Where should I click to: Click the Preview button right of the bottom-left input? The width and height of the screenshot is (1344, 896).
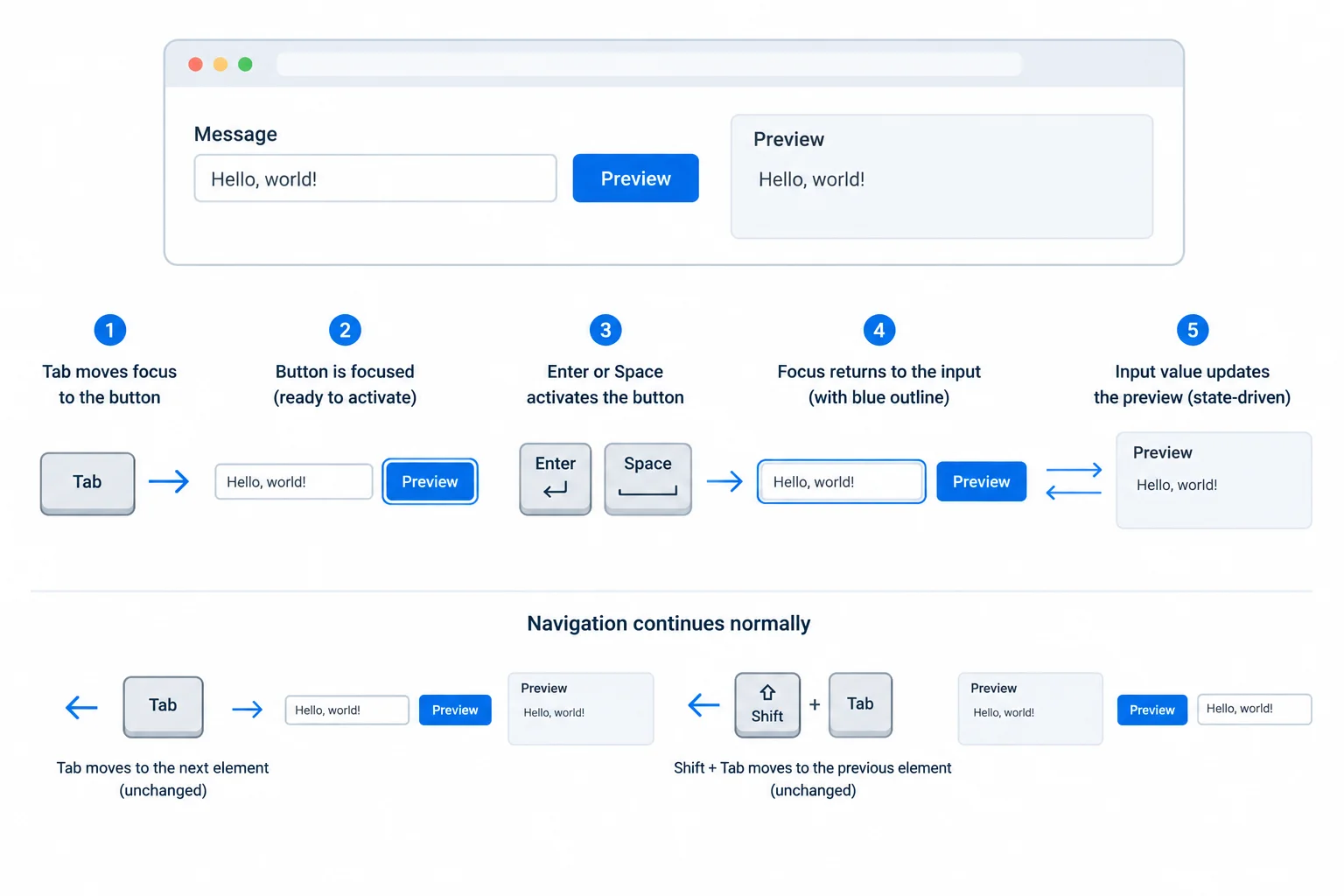(x=455, y=710)
